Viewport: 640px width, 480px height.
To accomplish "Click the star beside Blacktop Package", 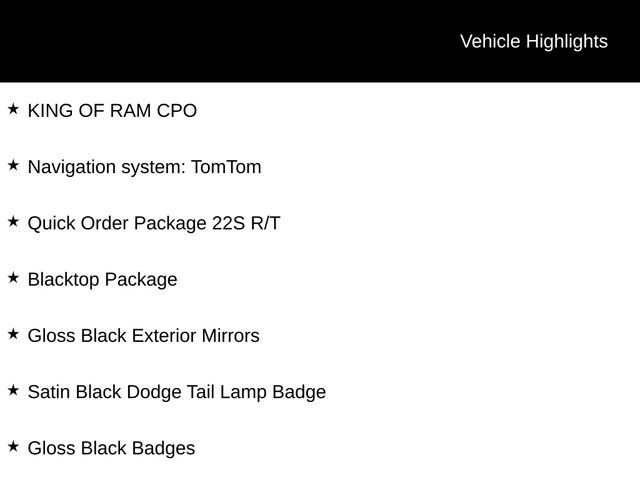I will pos(13,278).
